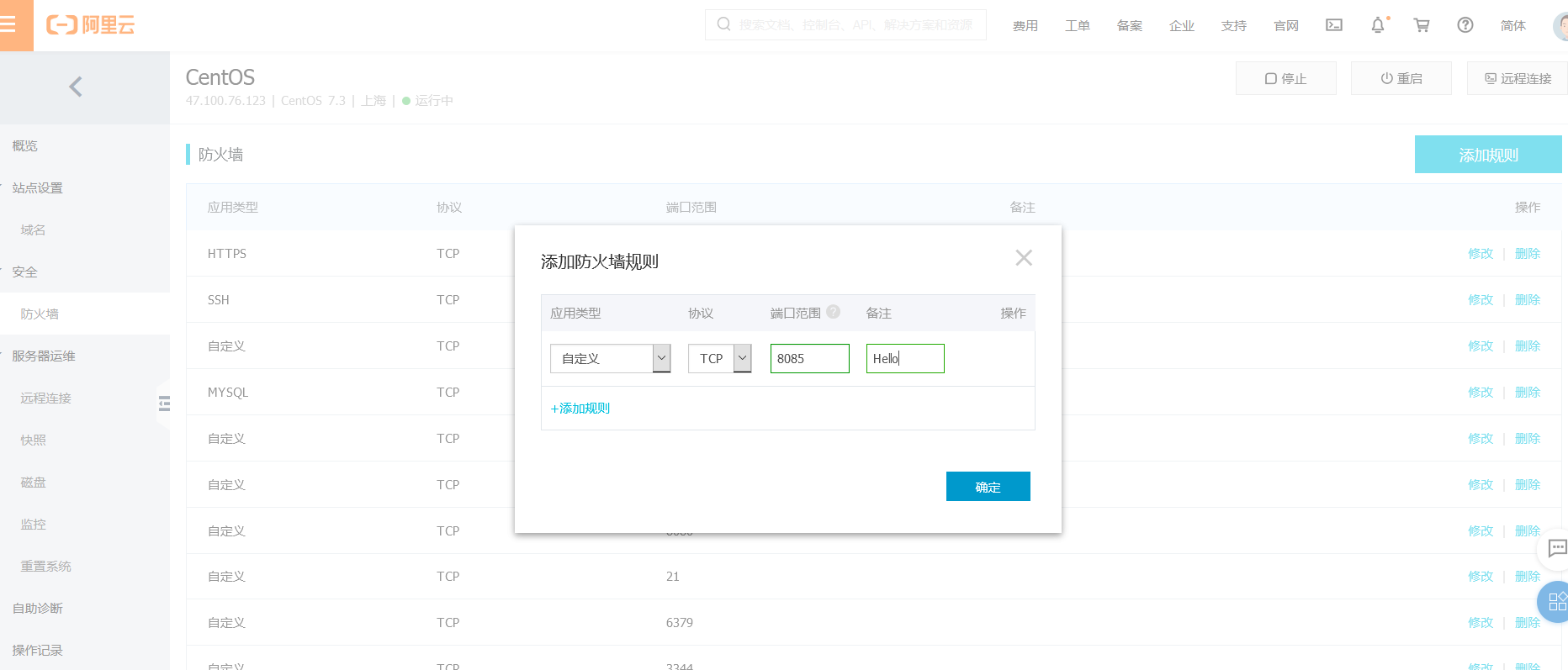This screenshot has width=1568, height=670.
Task: Click the top search documentation box
Action: coord(845,25)
